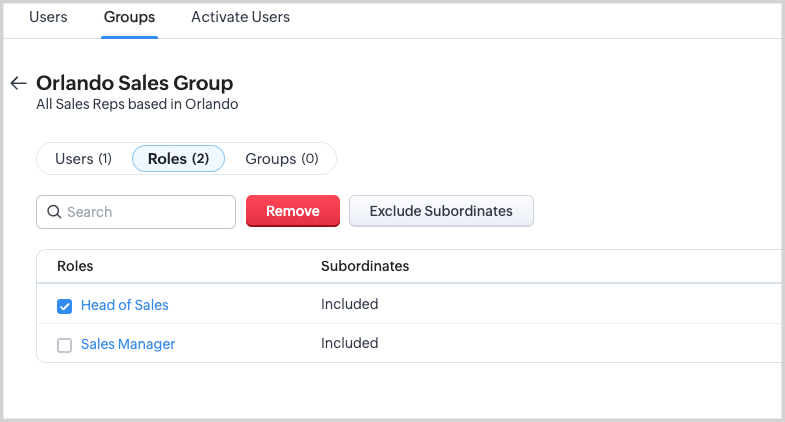Go back using the left arrow icon
This screenshot has width=785, height=422.
coord(18,83)
